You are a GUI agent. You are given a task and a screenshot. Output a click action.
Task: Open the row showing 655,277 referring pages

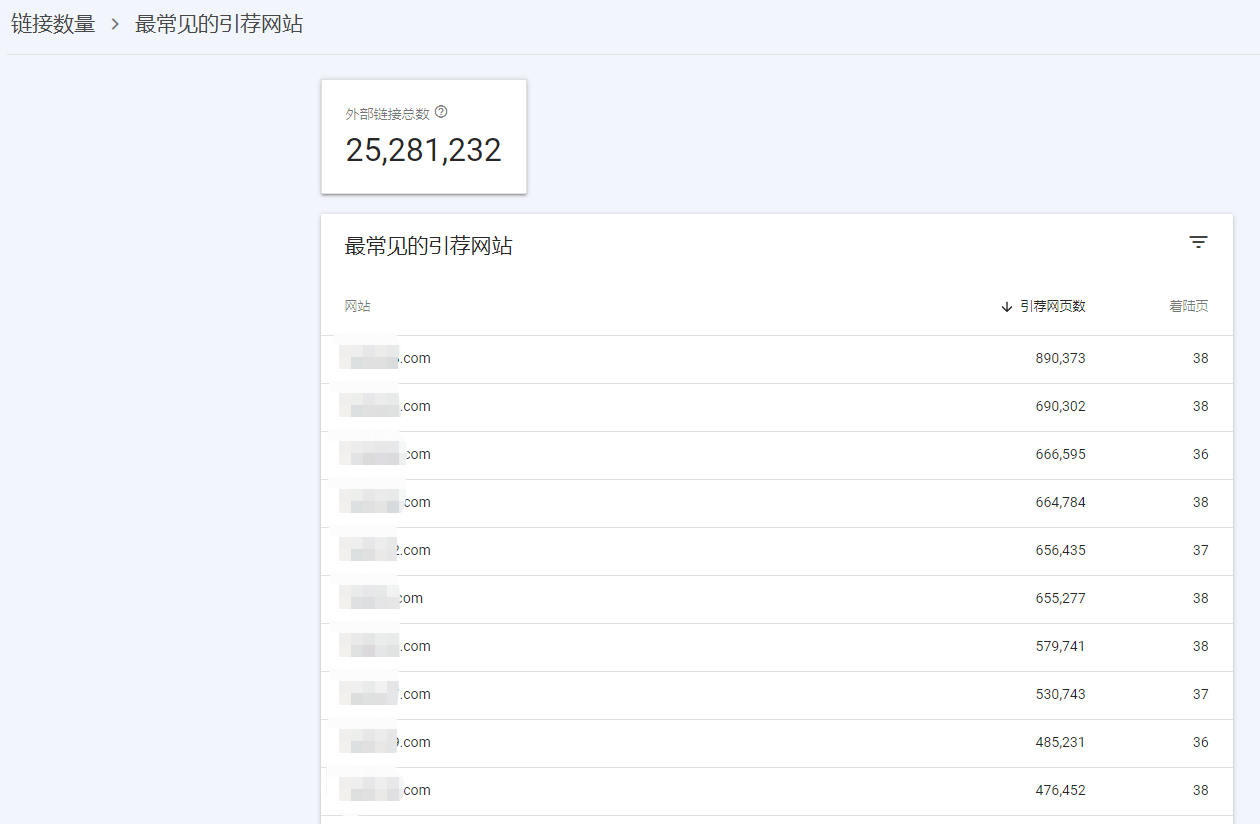coord(776,599)
